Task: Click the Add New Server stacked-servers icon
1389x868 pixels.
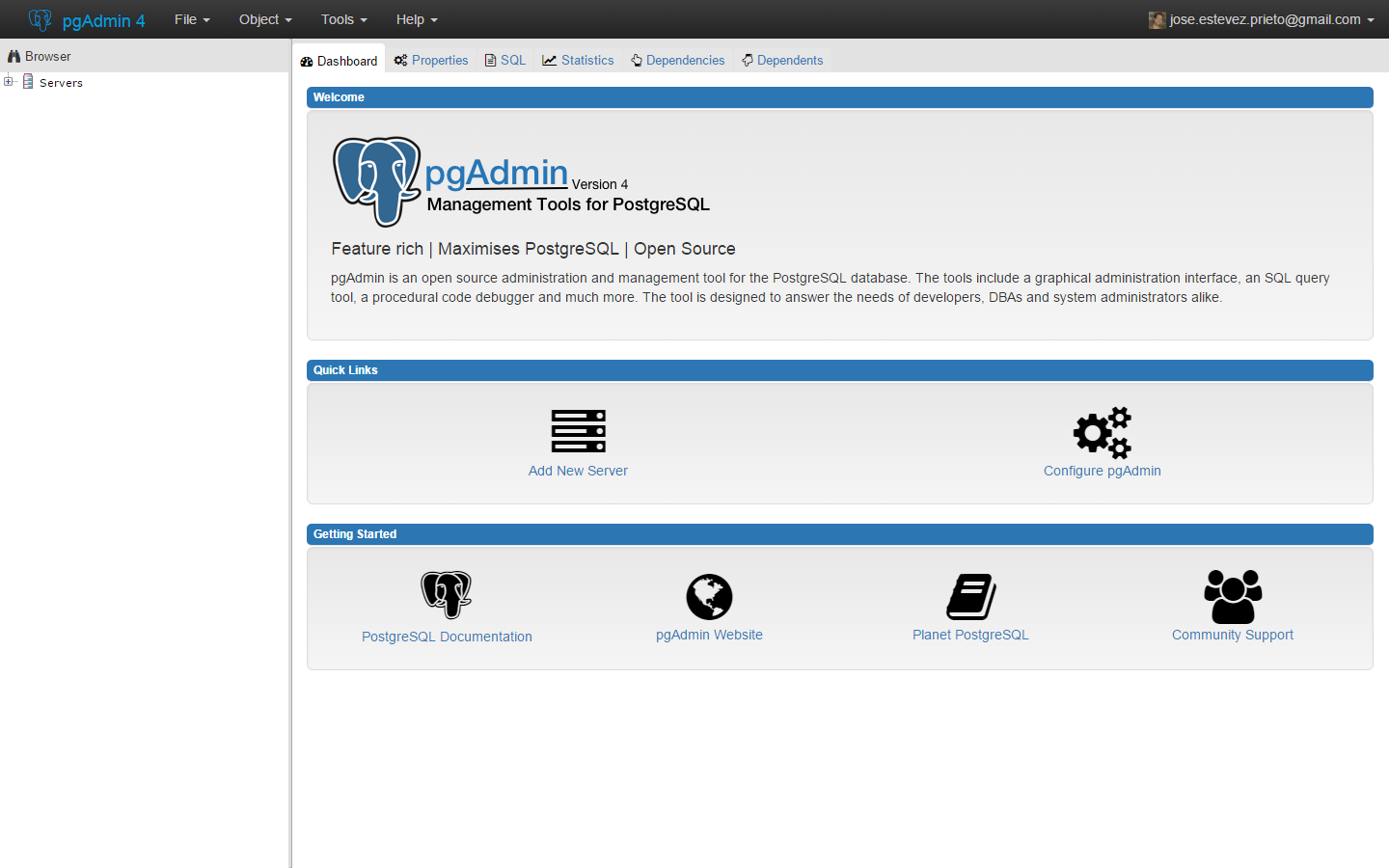Action: 578,430
